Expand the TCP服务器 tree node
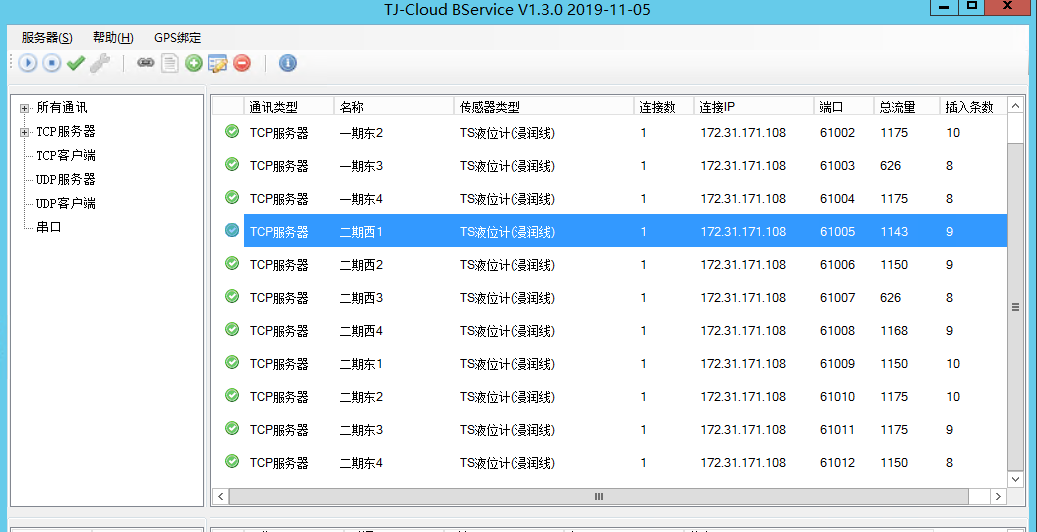1037x532 pixels. point(24,132)
